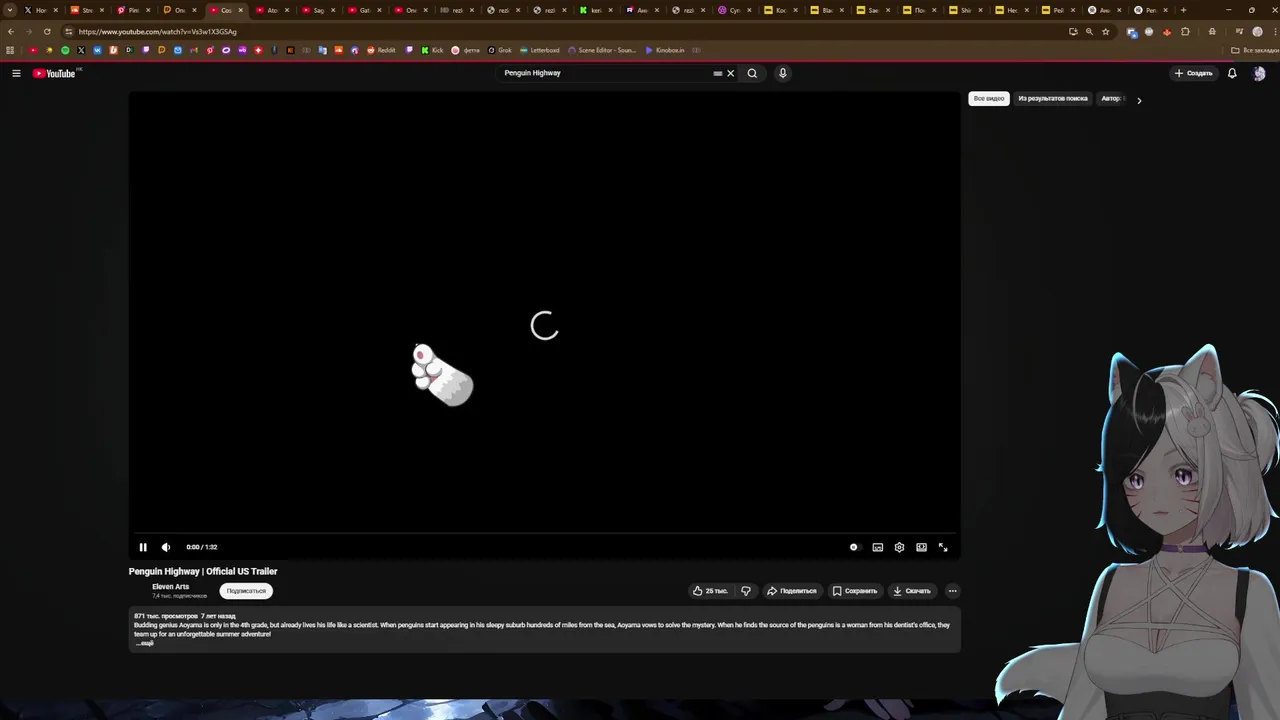
Task: Bookmark this page with the star icon
Action: tap(1105, 31)
